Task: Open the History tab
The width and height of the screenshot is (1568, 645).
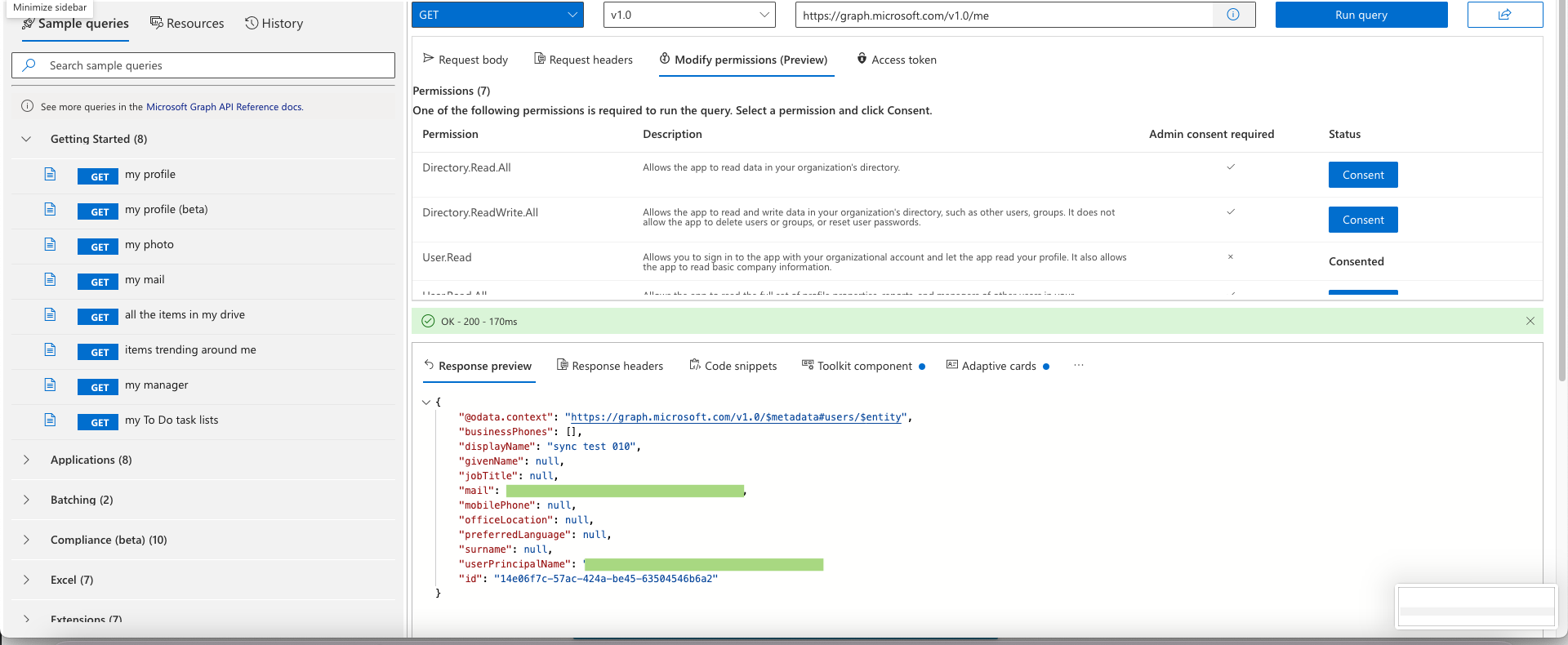Action: 274,24
